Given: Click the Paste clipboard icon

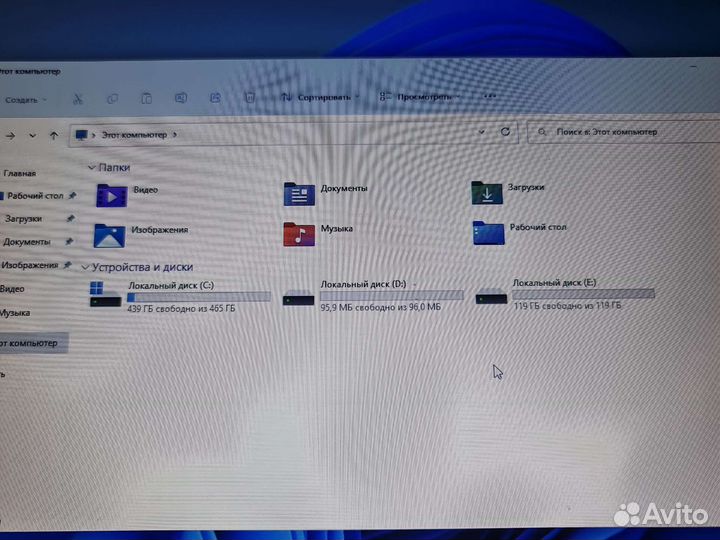Looking at the screenshot, I should click(146, 98).
